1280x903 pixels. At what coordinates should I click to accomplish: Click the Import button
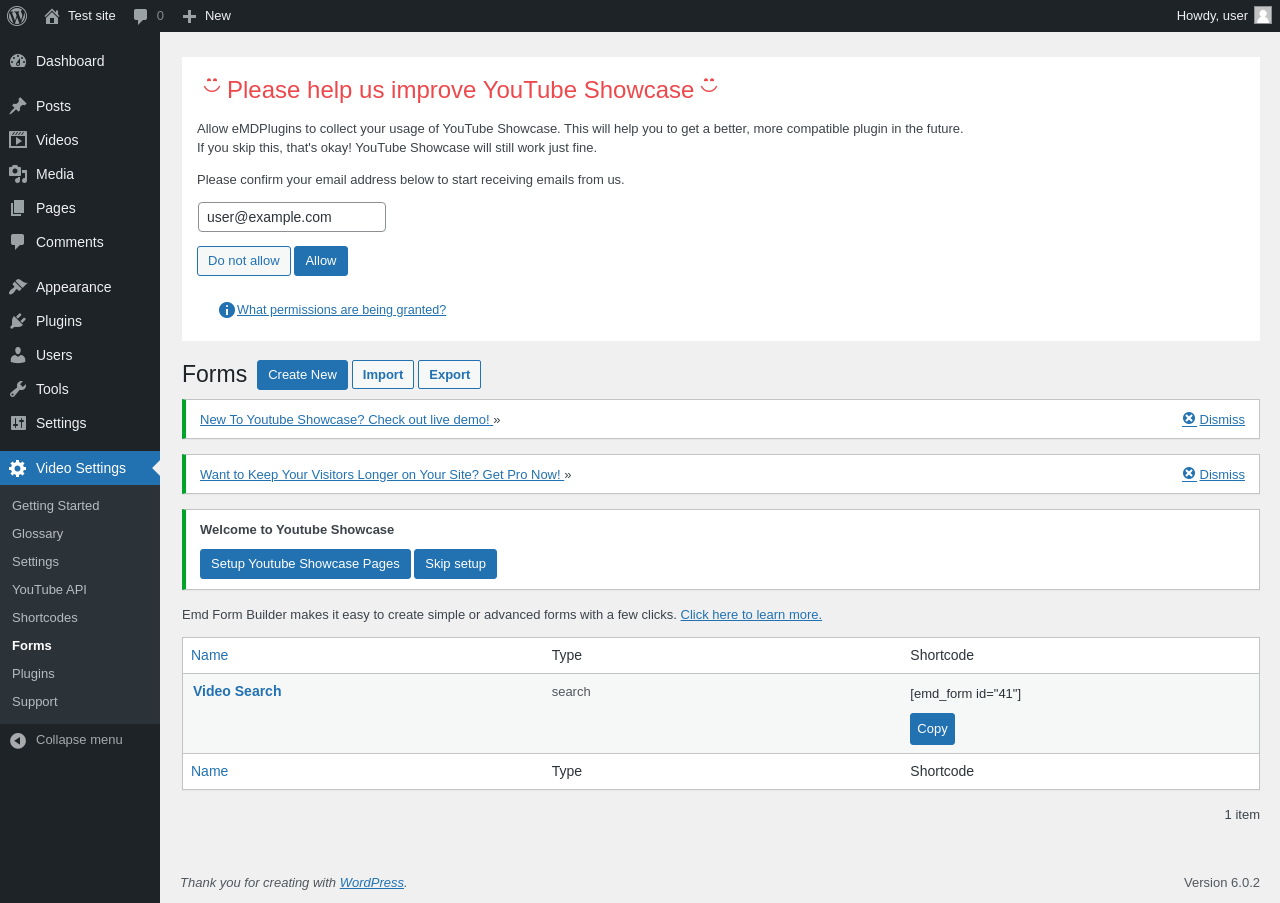coord(383,375)
